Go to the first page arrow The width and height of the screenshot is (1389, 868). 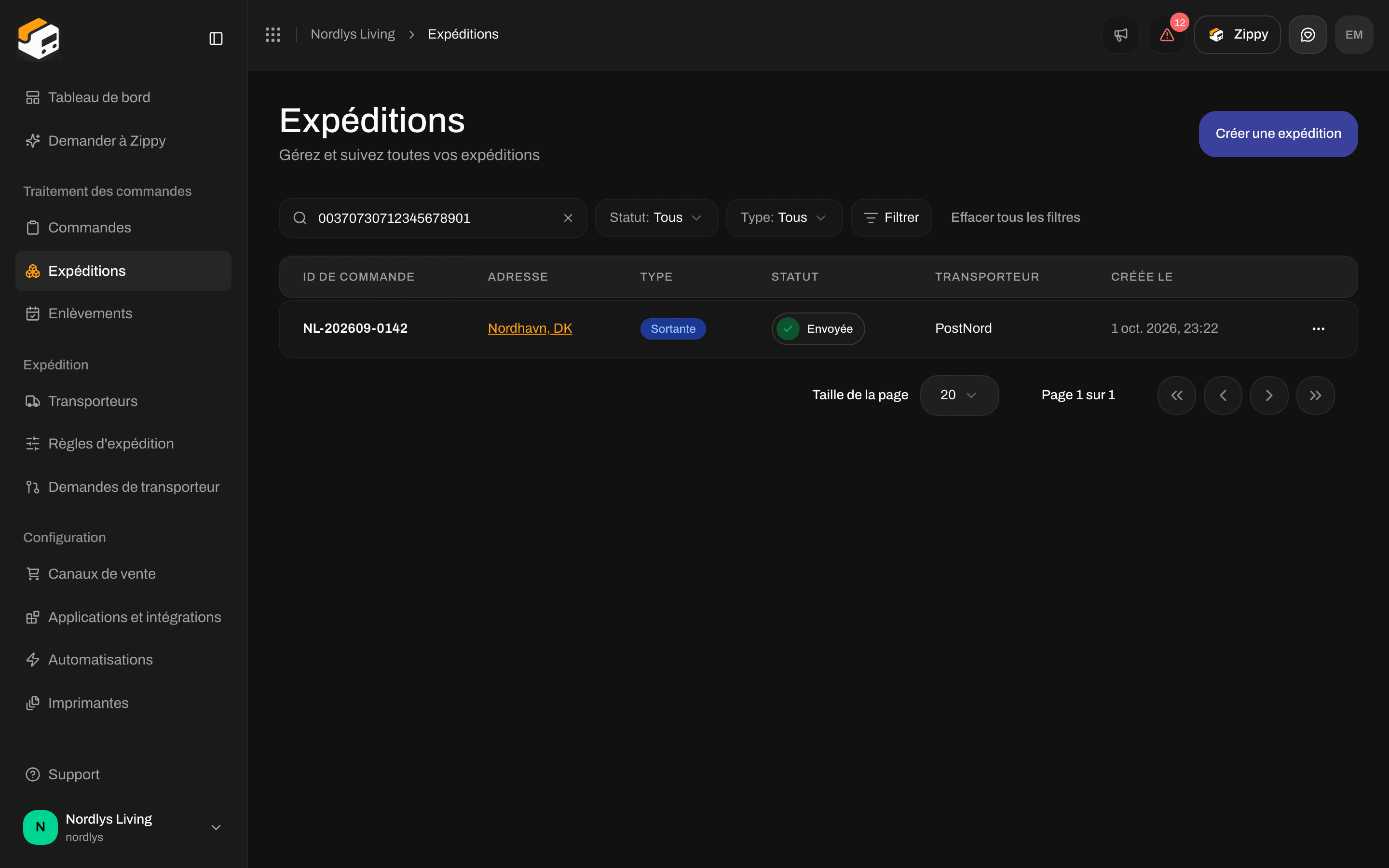(x=1177, y=395)
